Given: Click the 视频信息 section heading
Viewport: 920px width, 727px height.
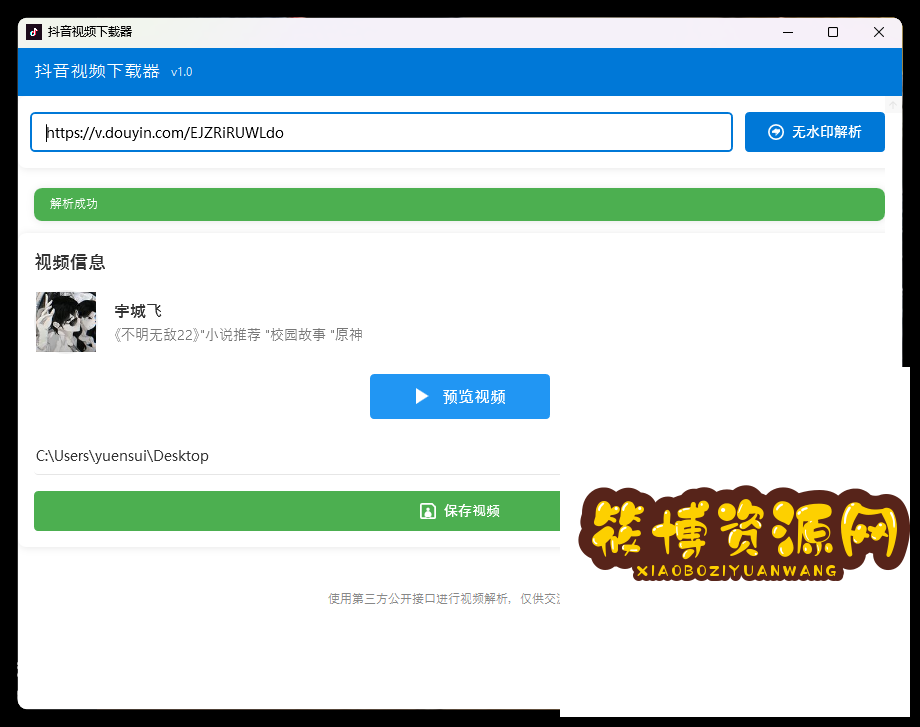Looking at the screenshot, I should pyautogui.click(x=70, y=262).
